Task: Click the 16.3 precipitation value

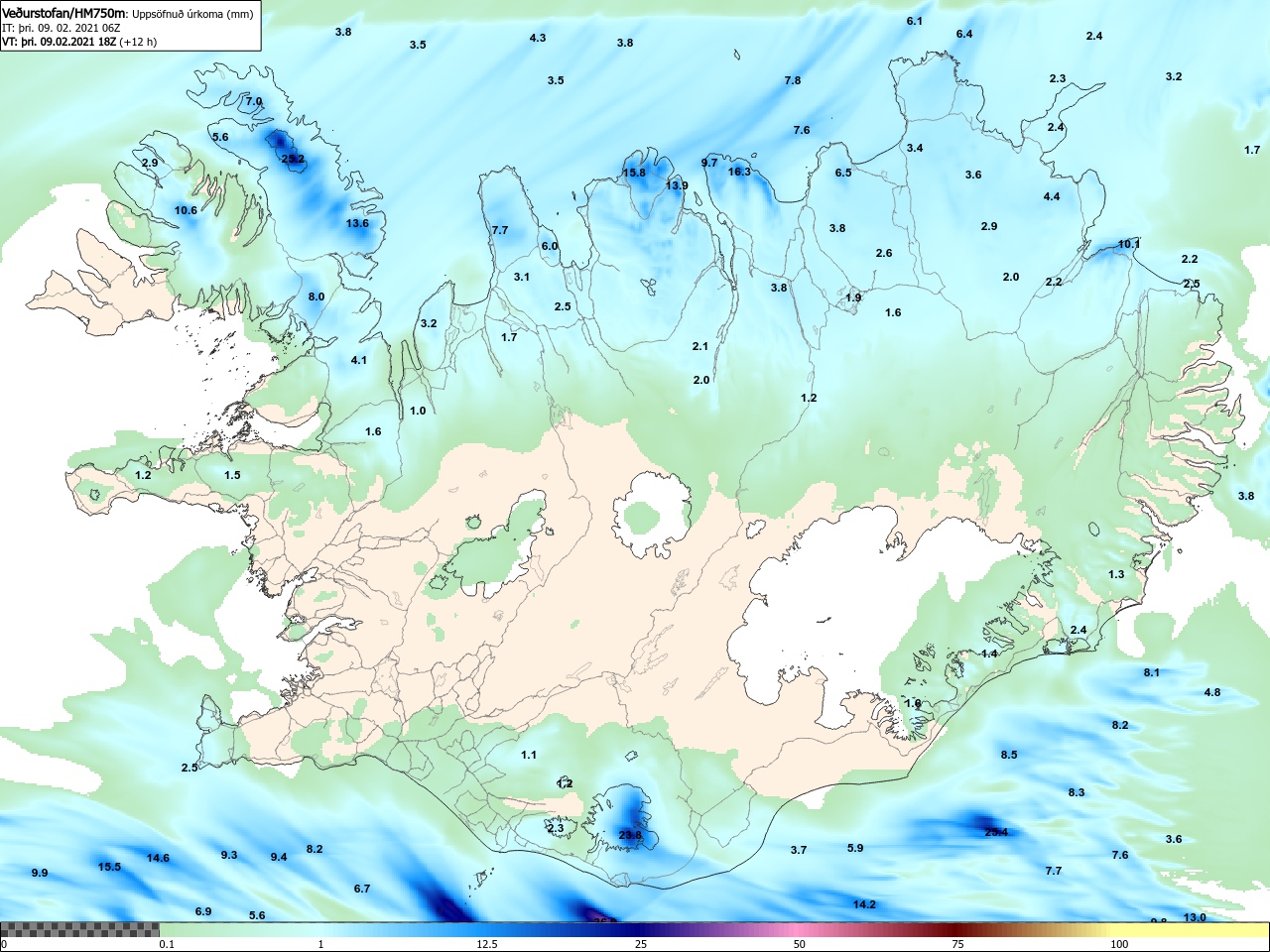Action: pos(739,172)
